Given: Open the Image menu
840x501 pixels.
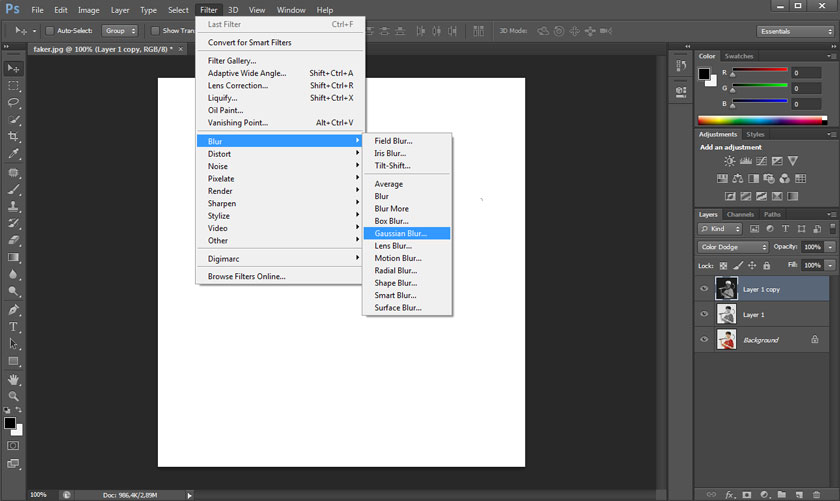Looking at the screenshot, I should [x=88, y=10].
